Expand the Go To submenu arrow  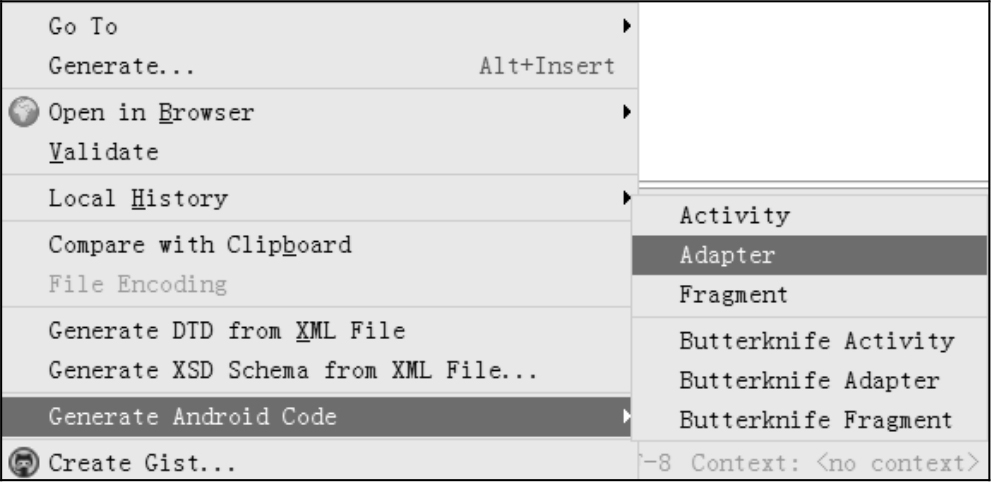(x=627, y=27)
